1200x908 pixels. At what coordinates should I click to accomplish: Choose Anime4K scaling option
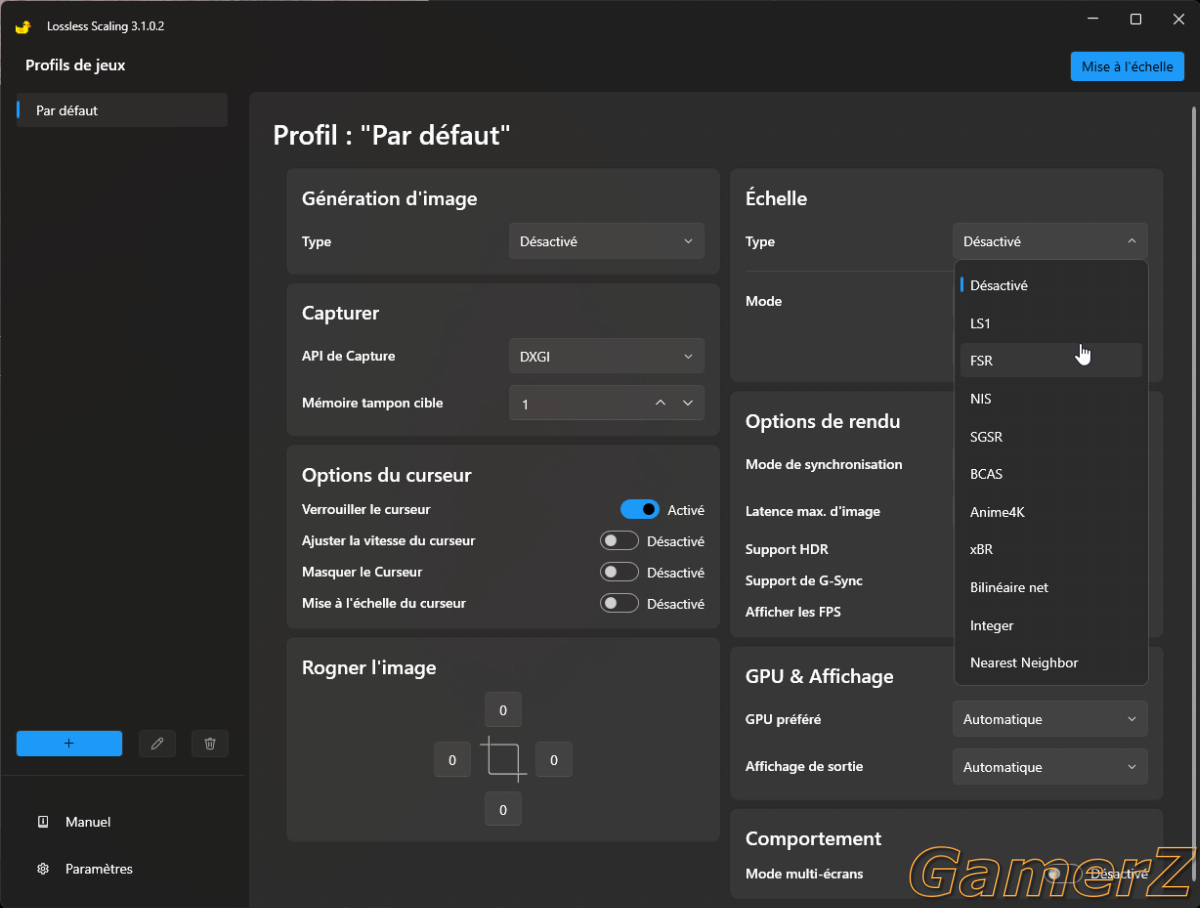(1051, 512)
